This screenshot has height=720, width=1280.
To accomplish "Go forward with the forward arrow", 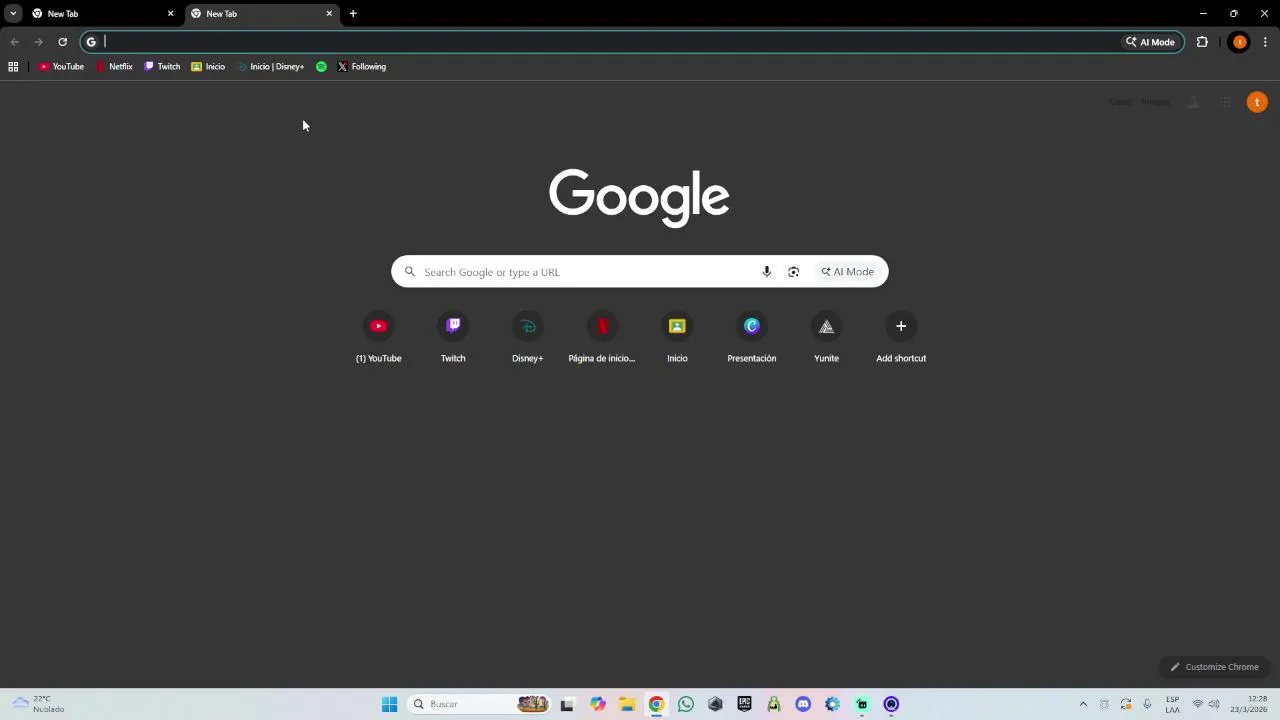I will pos(38,42).
